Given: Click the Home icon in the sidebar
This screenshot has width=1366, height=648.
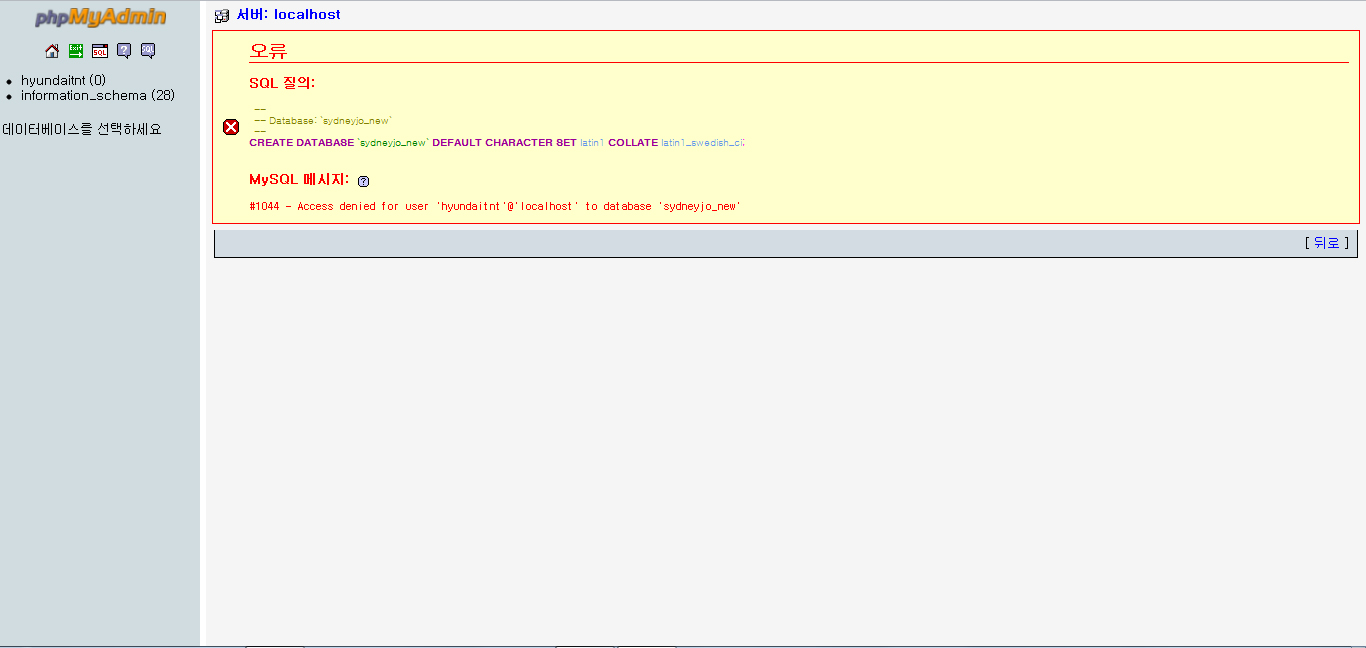Looking at the screenshot, I should point(52,51).
